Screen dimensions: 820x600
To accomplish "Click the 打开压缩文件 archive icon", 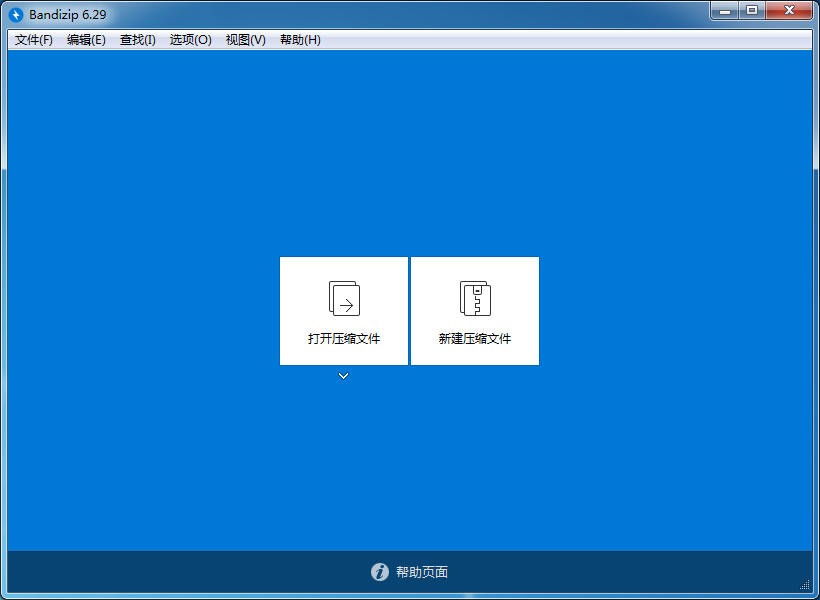I will point(344,298).
